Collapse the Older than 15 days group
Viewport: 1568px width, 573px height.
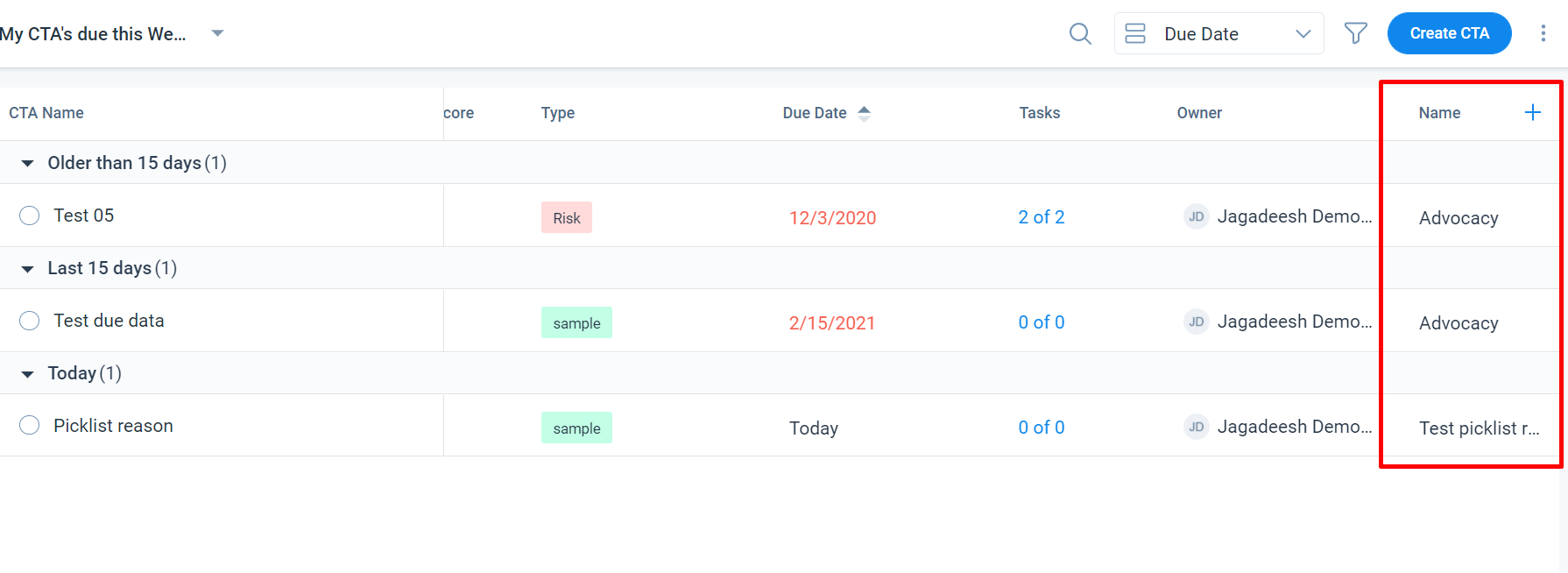(x=27, y=163)
